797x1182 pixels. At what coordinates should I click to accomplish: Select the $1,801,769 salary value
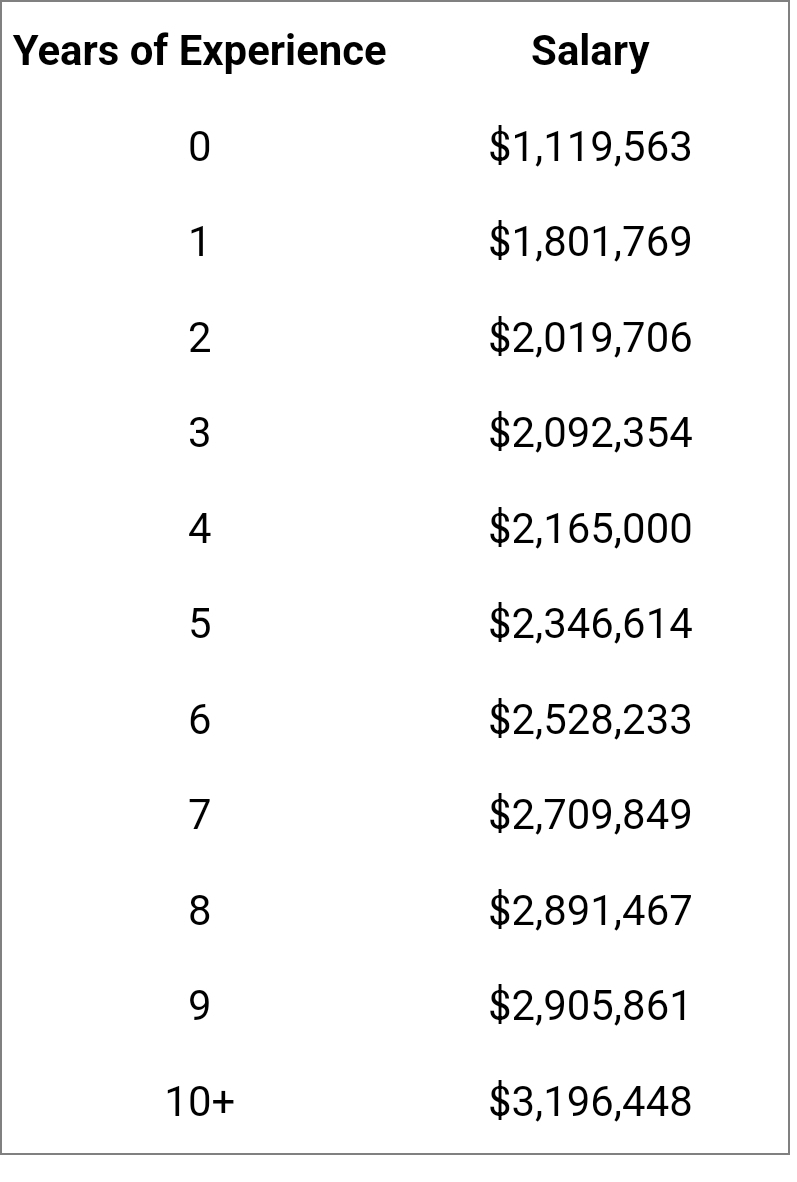tap(589, 242)
